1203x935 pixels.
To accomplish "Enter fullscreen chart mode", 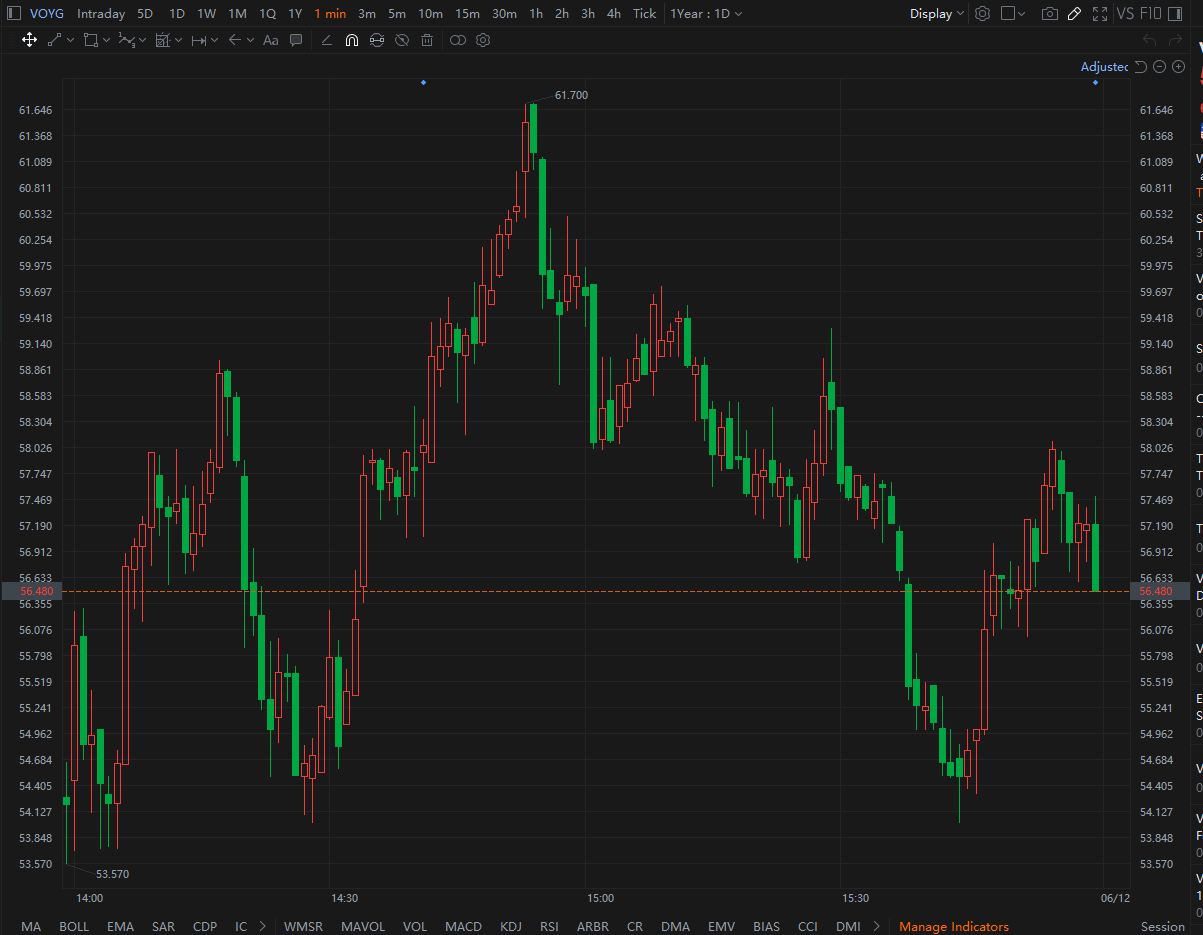I will [1100, 14].
